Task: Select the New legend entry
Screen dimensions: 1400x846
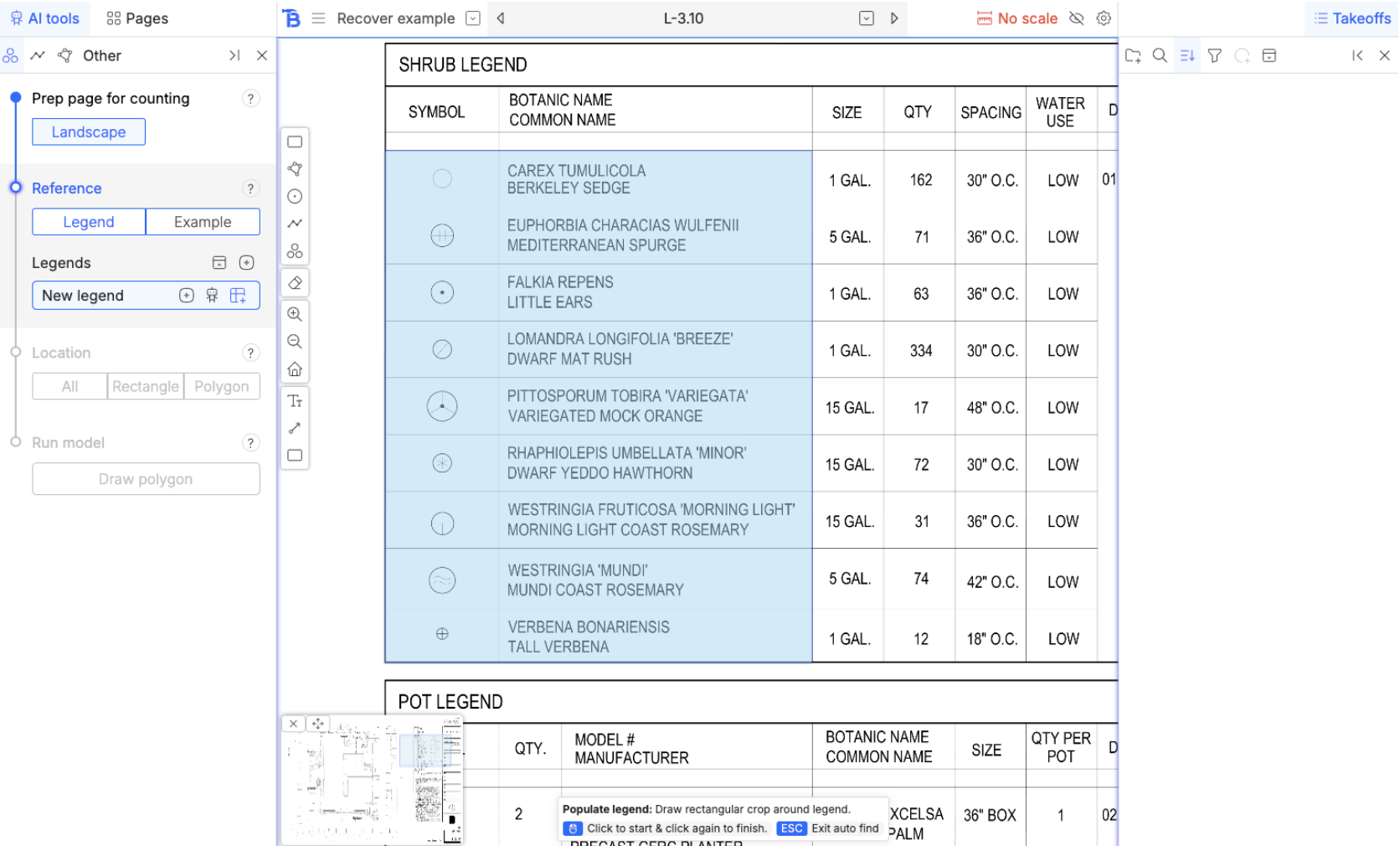Action: point(146,296)
